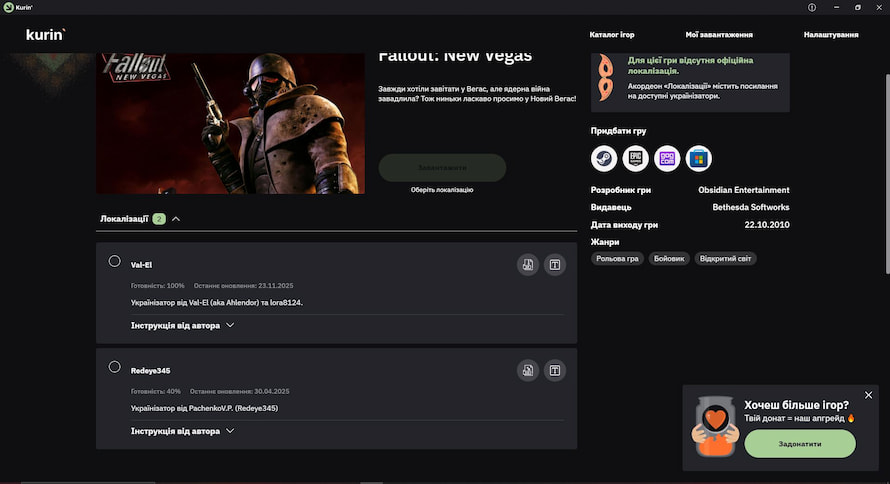Open Каталог ігор menu
Viewport: 890px width, 484px height.
(x=612, y=35)
